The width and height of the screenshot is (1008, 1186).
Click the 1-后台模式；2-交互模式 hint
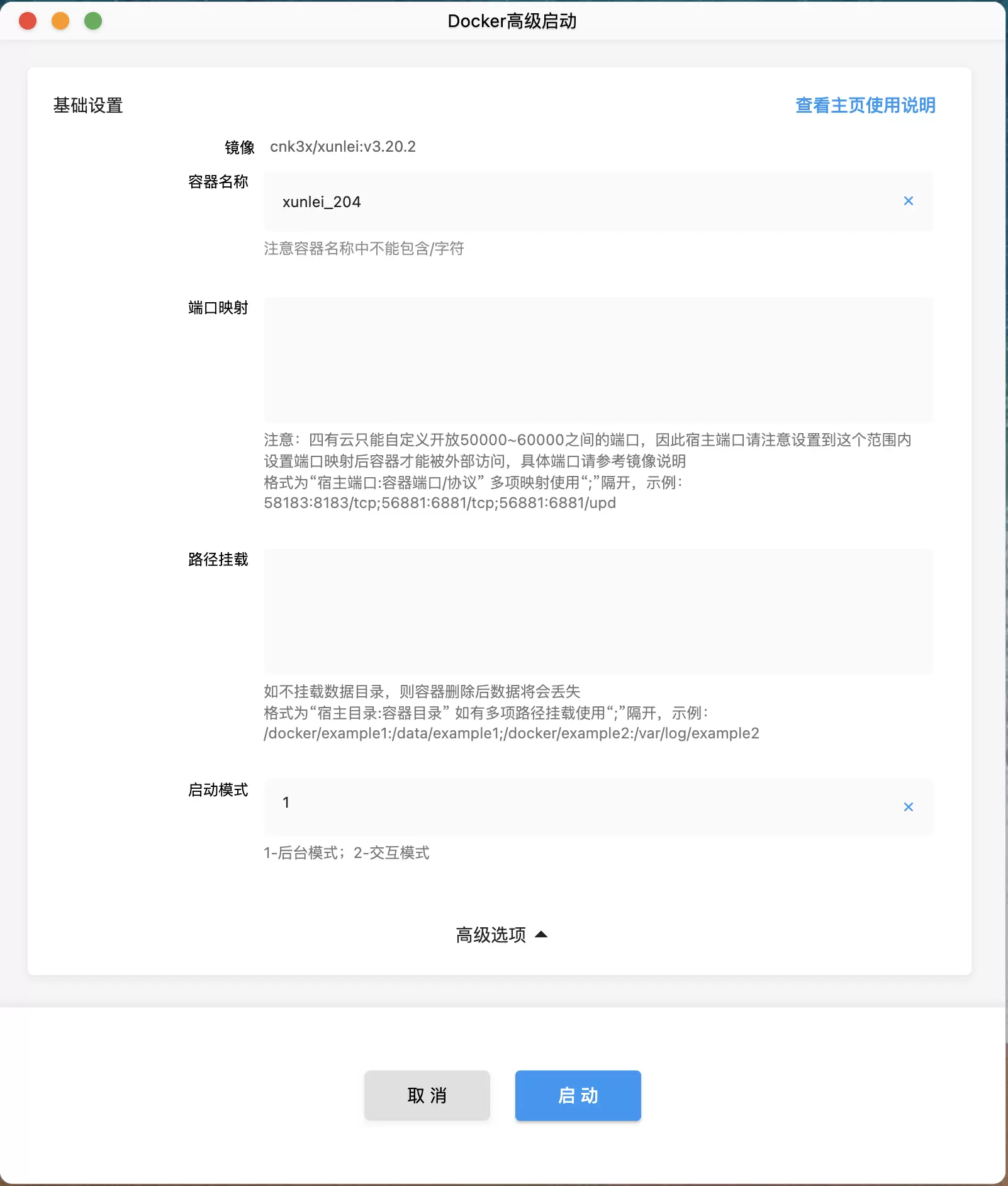click(347, 853)
